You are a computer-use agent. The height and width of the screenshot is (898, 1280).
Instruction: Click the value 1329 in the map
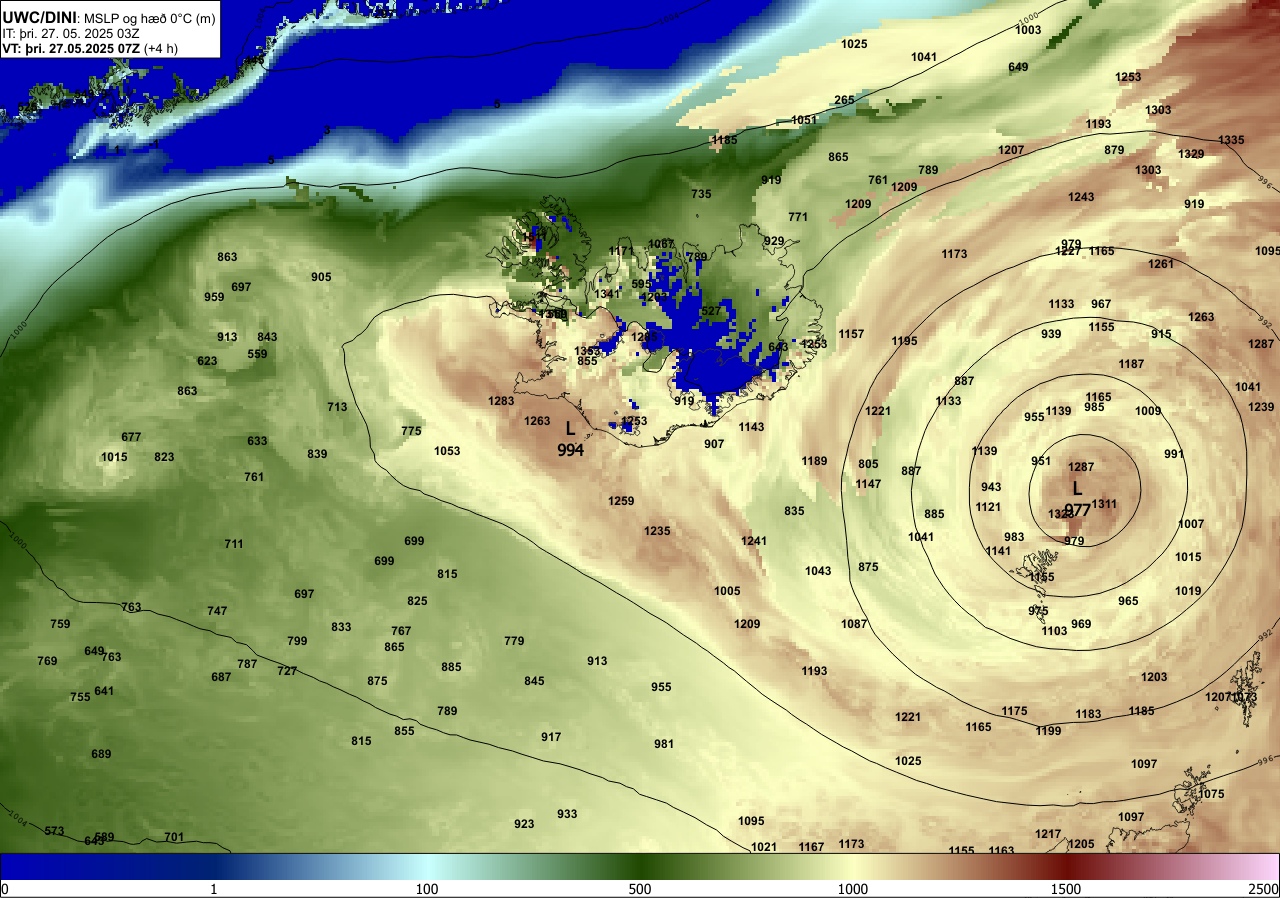tap(1191, 154)
